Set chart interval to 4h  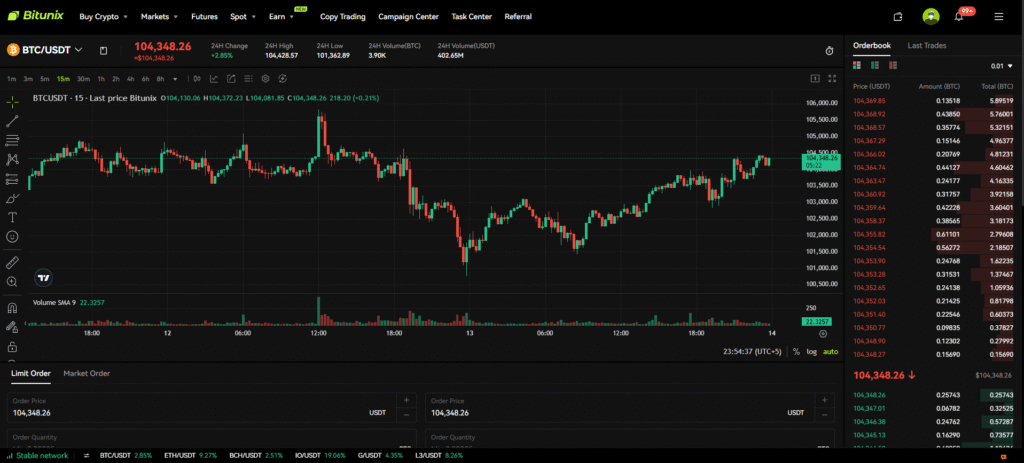click(x=131, y=79)
